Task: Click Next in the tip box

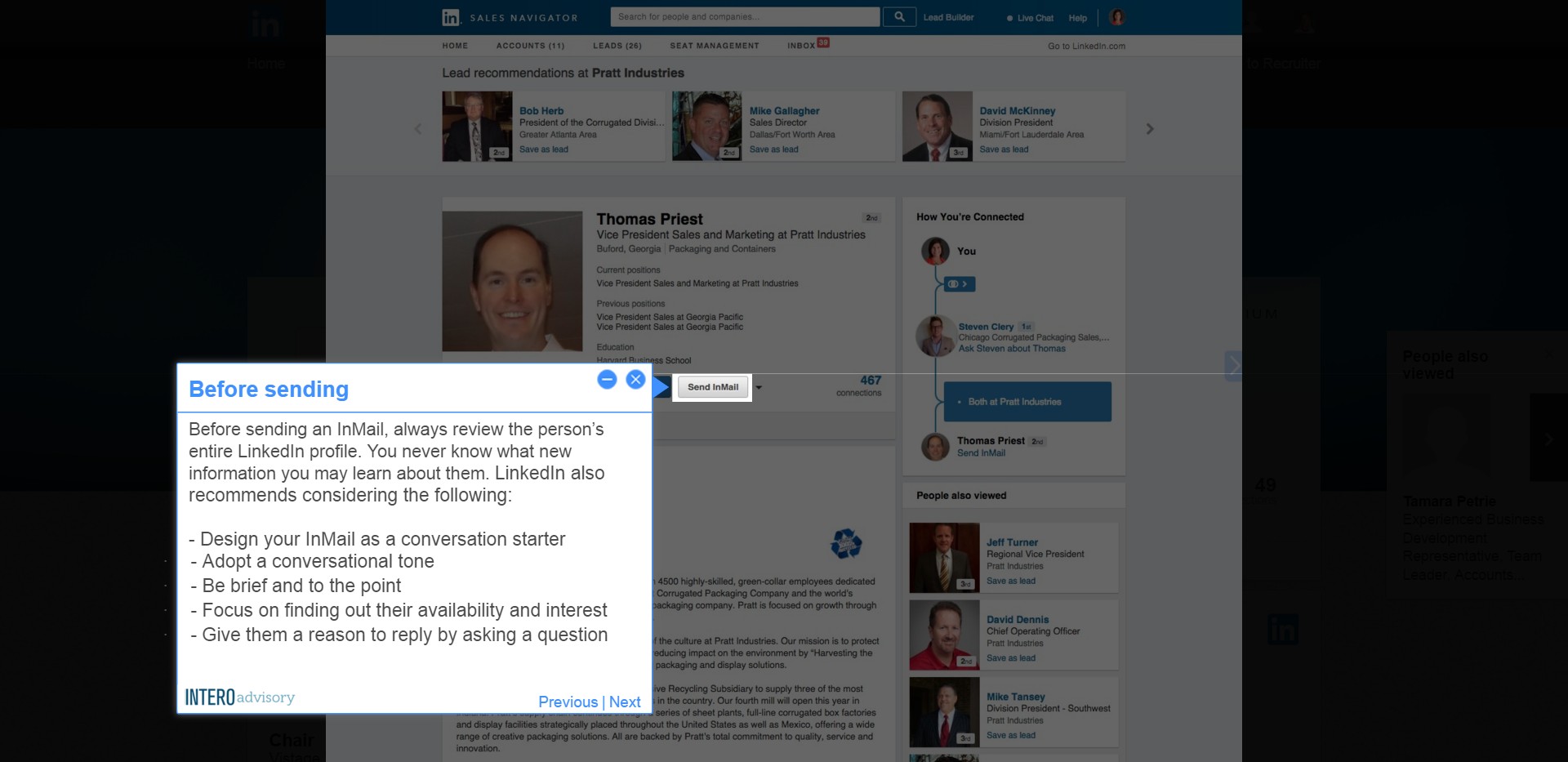Action: coord(625,702)
